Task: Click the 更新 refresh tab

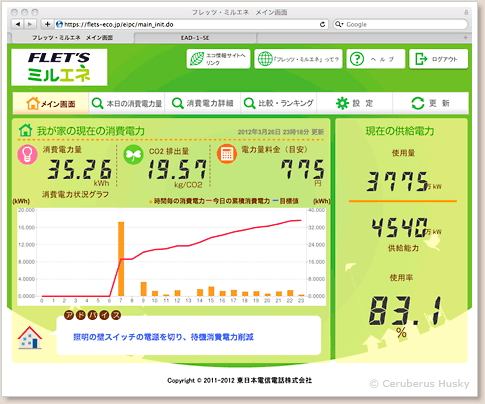Action: point(431,103)
